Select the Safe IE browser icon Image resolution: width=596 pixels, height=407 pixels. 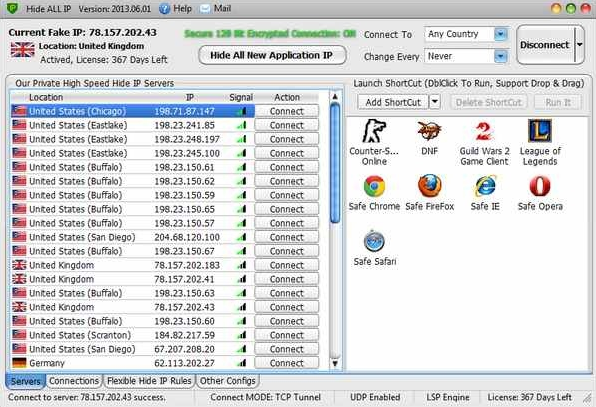coord(485,186)
